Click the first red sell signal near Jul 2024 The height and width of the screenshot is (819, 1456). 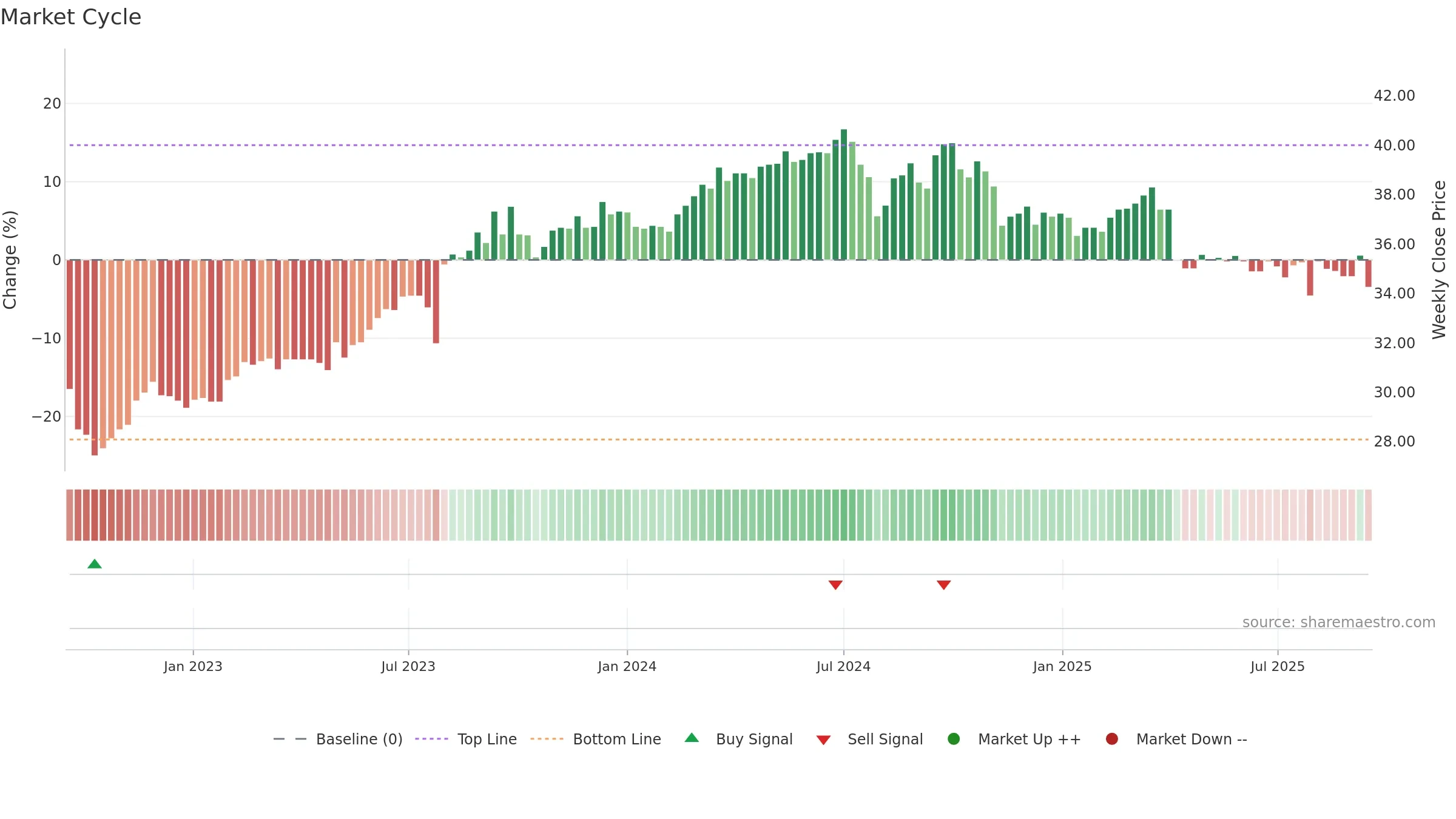pos(835,585)
